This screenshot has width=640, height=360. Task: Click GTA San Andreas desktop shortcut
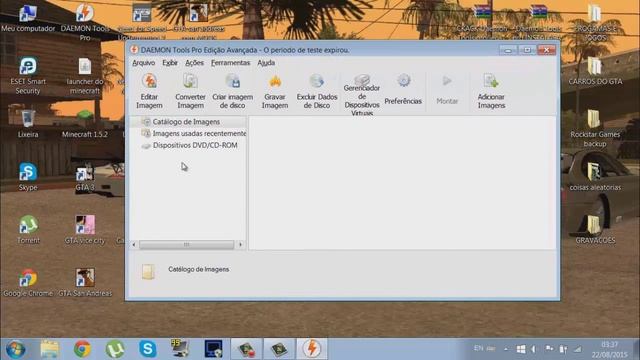[x=85, y=283]
